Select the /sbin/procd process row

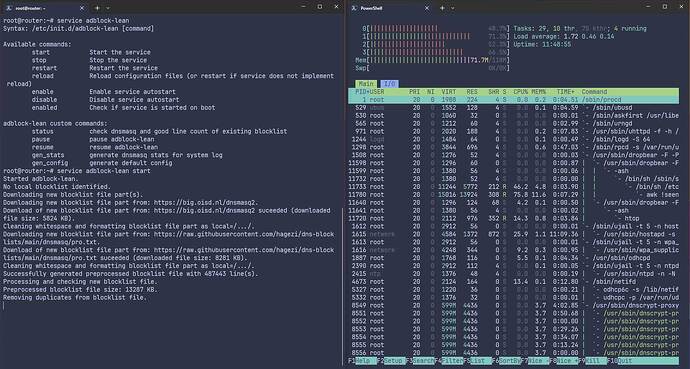(514, 100)
